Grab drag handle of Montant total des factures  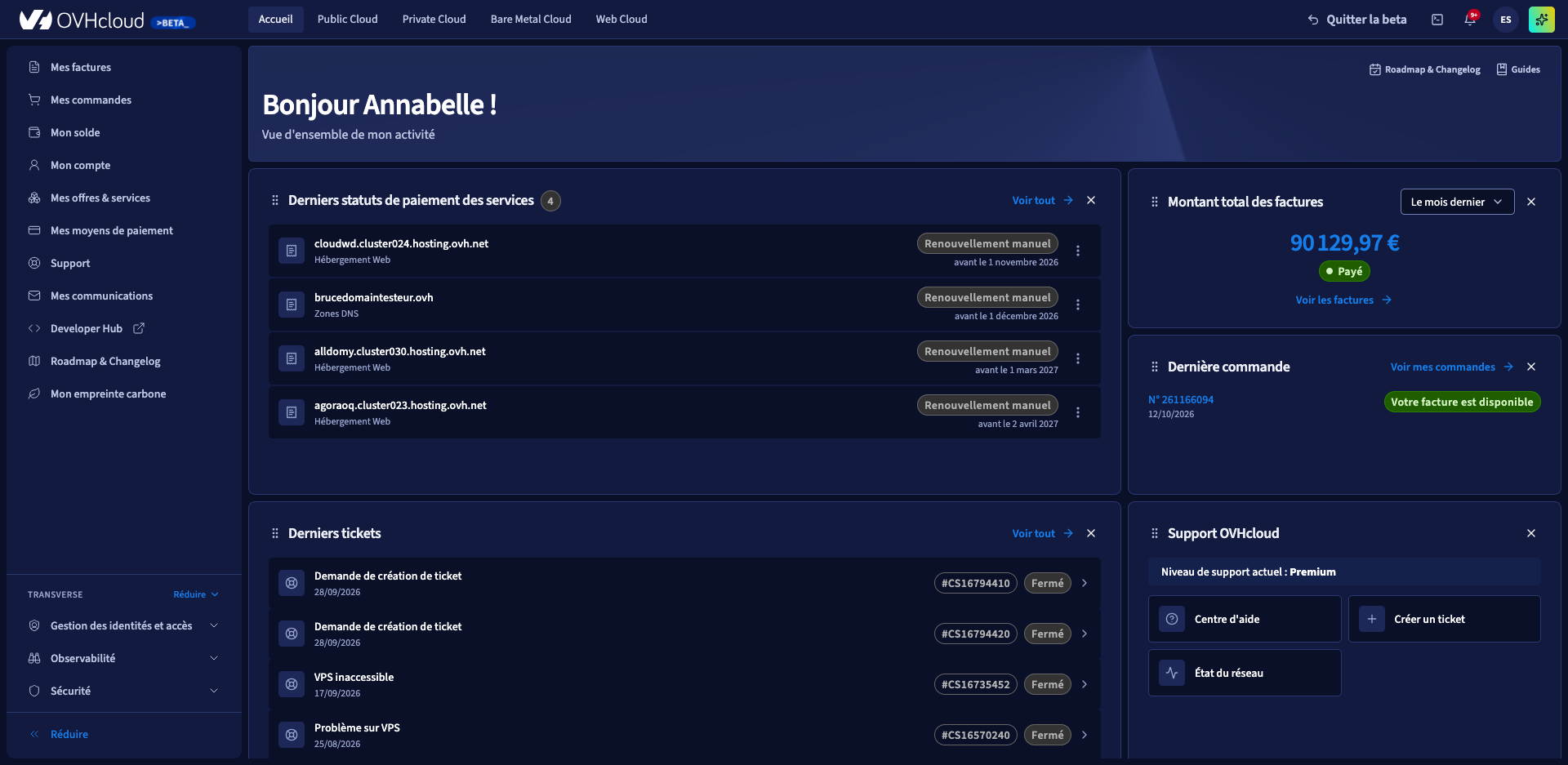tap(1155, 202)
